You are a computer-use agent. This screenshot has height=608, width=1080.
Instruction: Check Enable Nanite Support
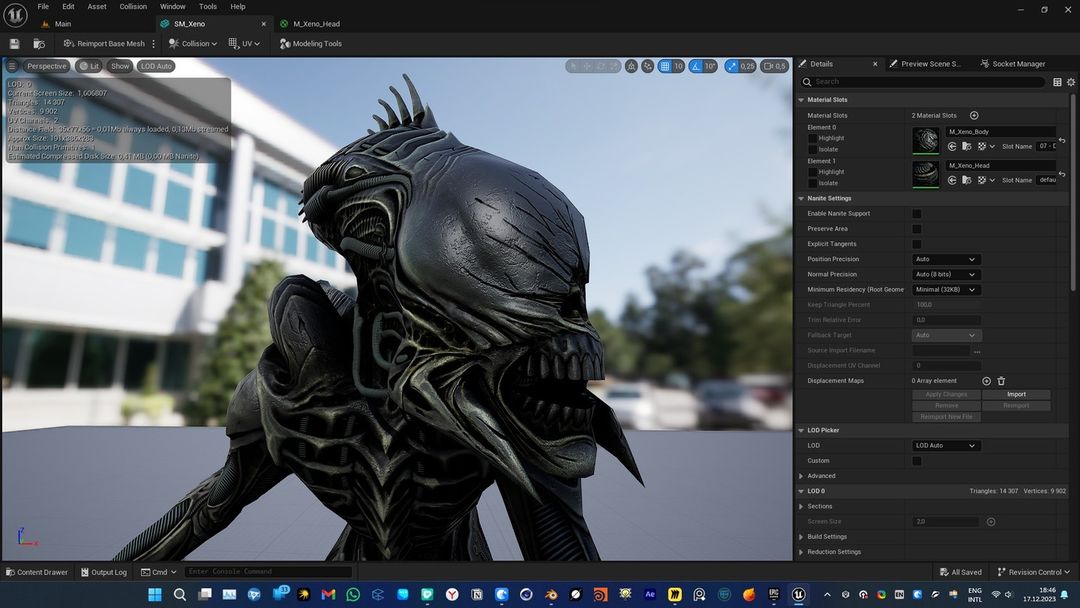tap(917, 214)
